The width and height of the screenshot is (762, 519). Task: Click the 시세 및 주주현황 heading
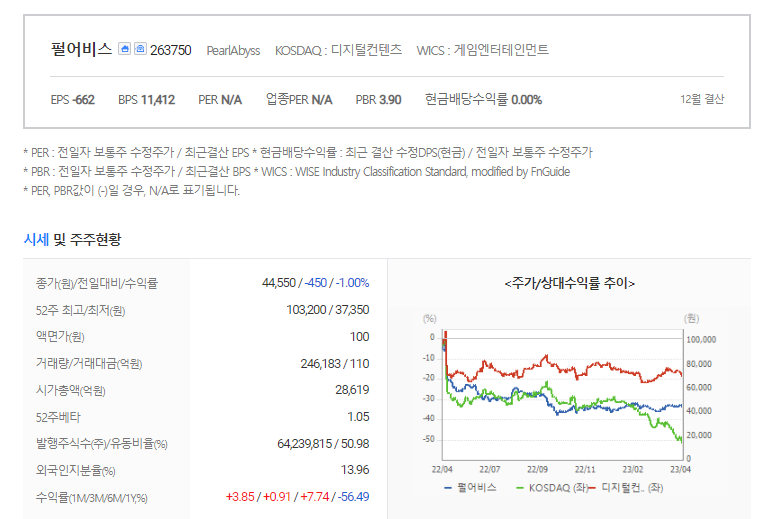[72, 239]
